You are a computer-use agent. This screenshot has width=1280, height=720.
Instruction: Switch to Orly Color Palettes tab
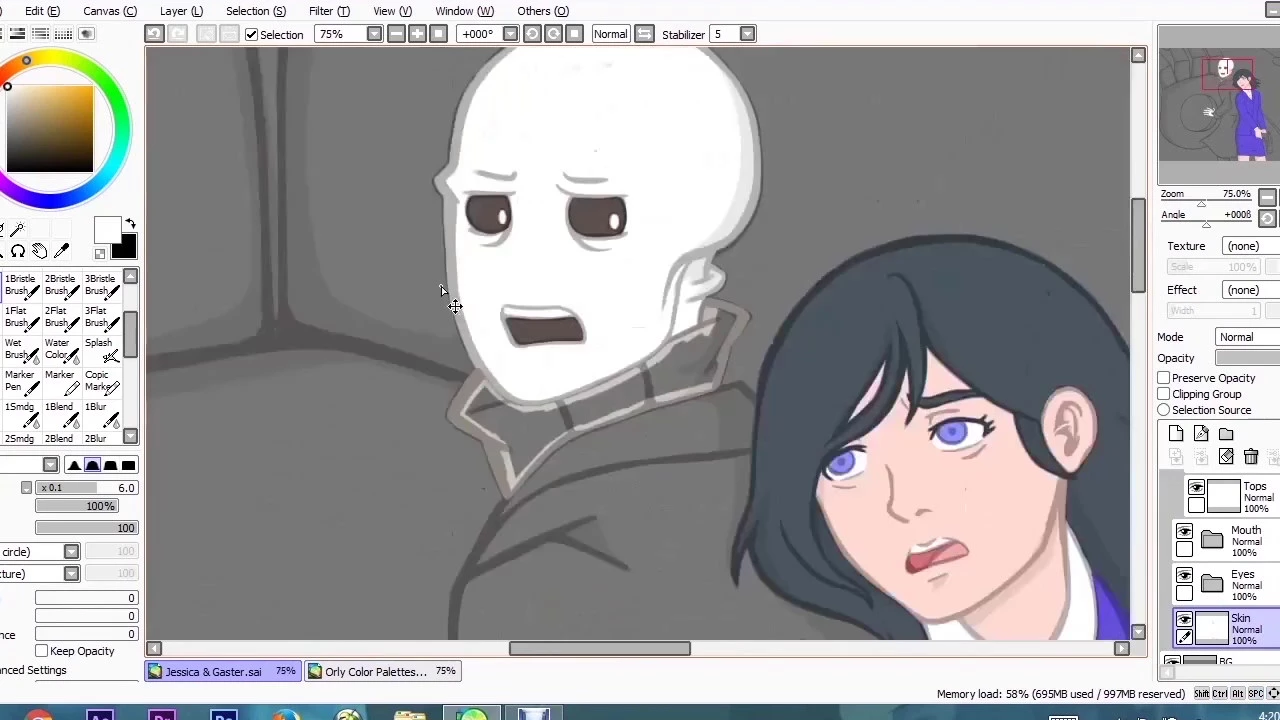tap(383, 672)
